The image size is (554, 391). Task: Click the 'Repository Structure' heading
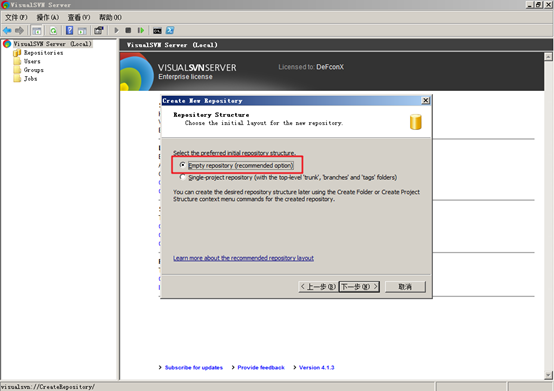click(211, 115)
